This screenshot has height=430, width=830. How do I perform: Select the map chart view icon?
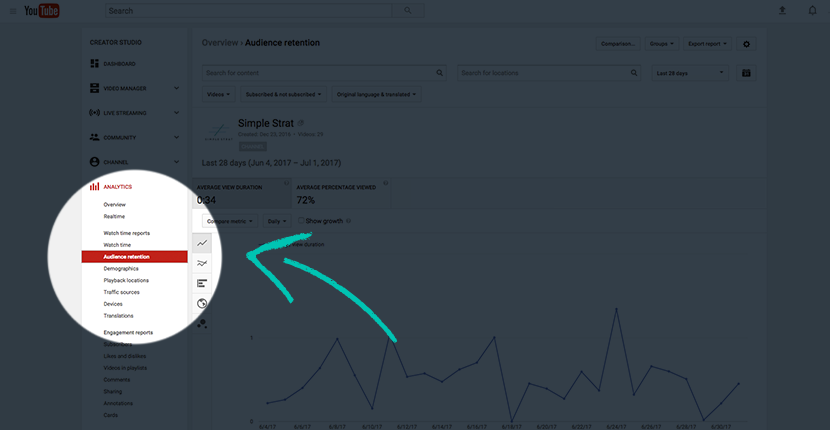coord(202,303)
